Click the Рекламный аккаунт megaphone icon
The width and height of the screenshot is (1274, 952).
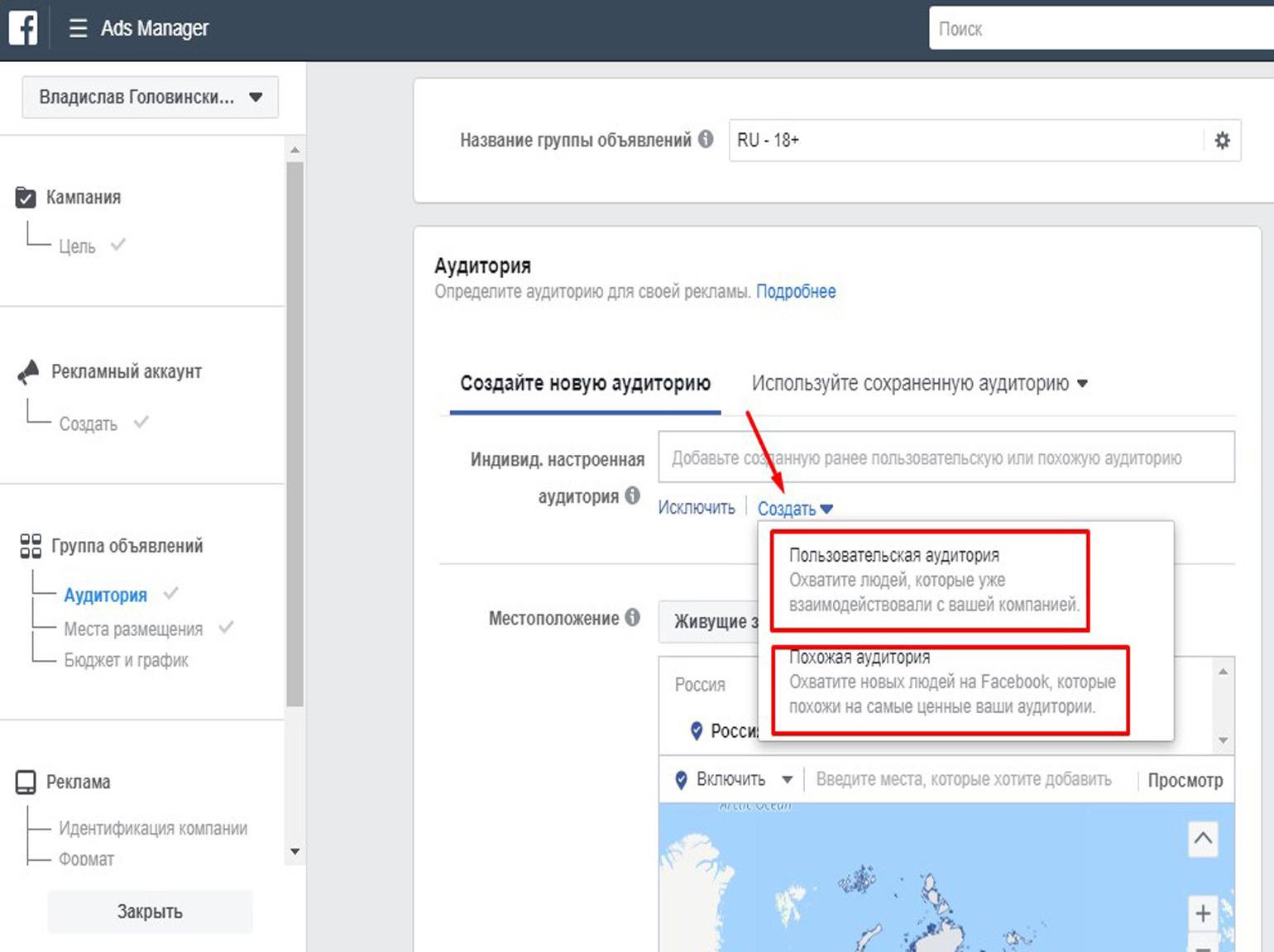tap(28, 372)
